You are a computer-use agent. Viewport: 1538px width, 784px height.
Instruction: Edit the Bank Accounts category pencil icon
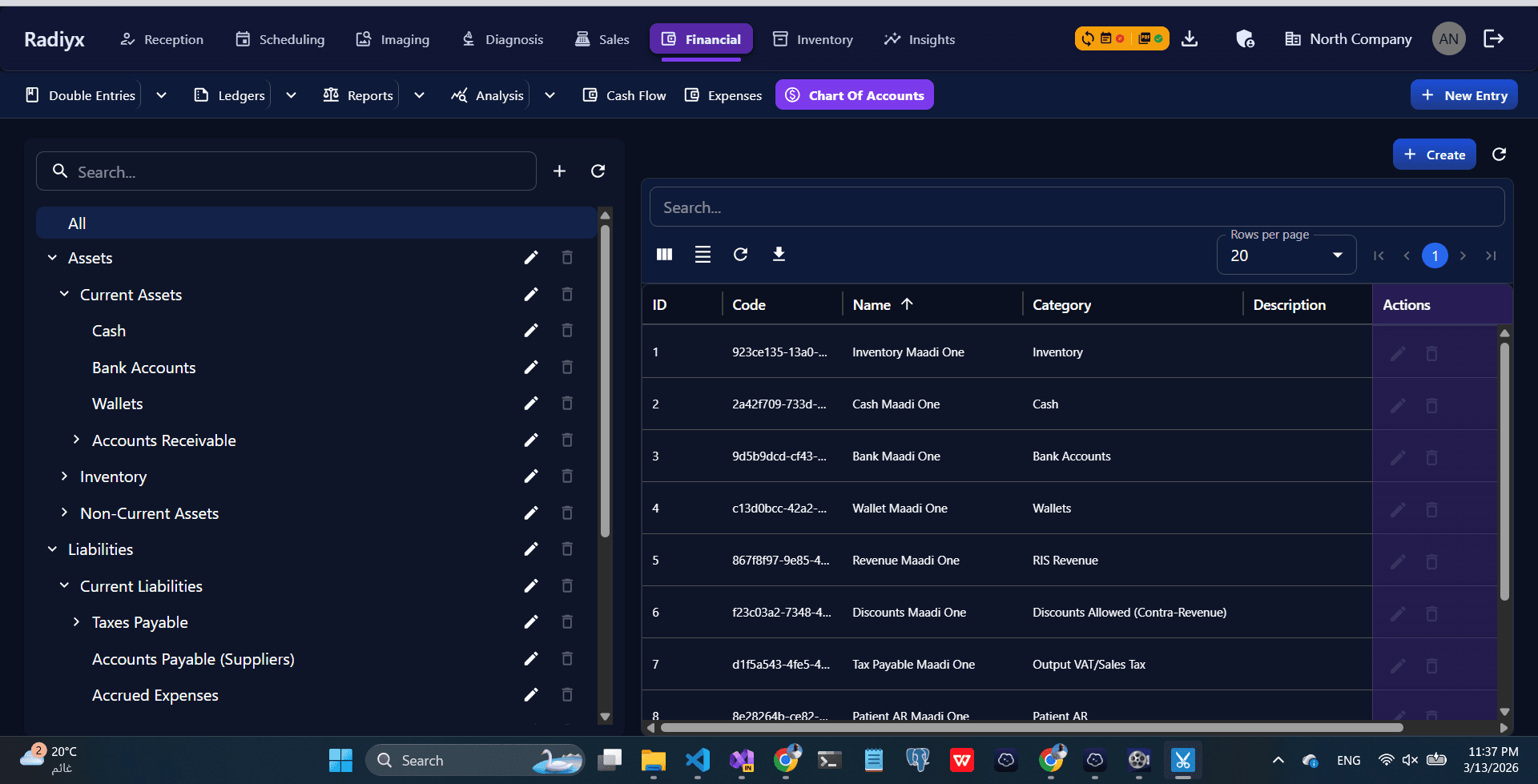pyautogui.click(x=531, y=368)
